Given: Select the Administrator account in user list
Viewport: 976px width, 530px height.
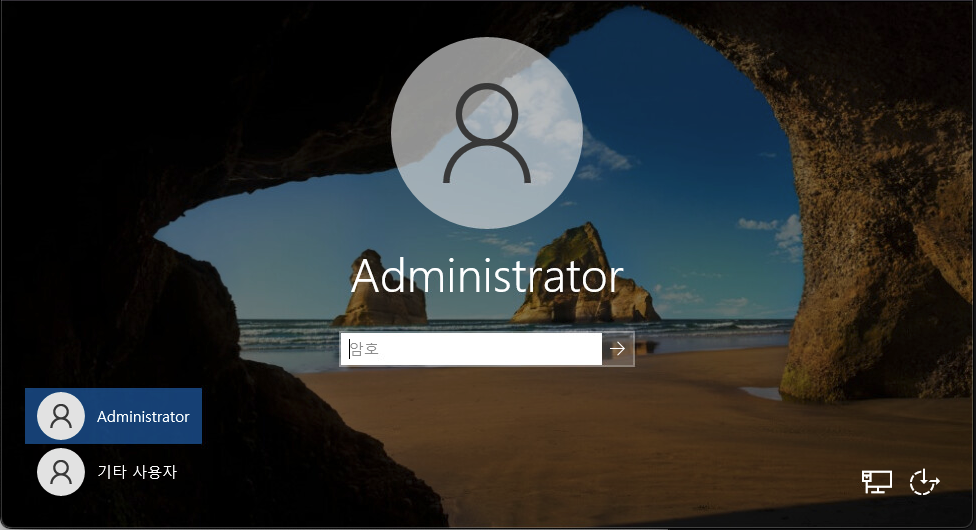Looking at the screenshot, I should [x=113, y=416].
